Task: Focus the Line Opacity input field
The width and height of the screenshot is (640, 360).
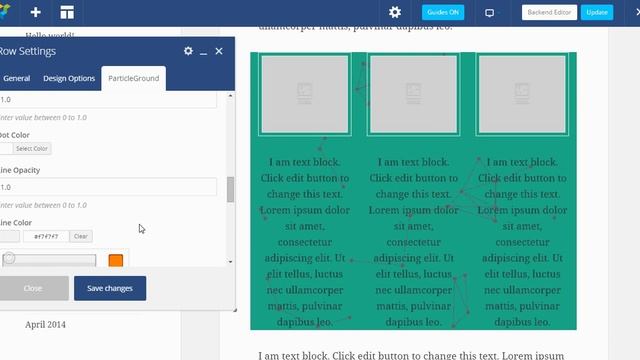Action: 108,187
